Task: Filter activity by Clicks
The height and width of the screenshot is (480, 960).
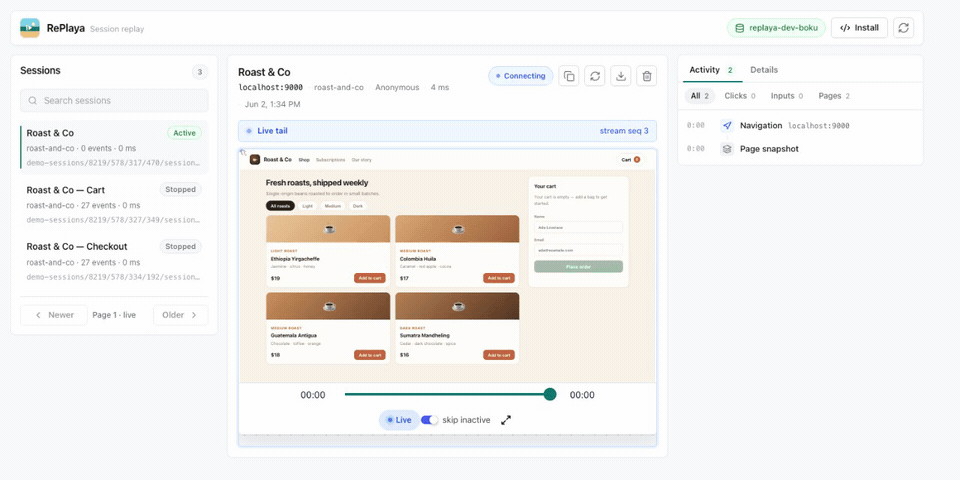Action: pyautogui.click(x=740, y=96)
